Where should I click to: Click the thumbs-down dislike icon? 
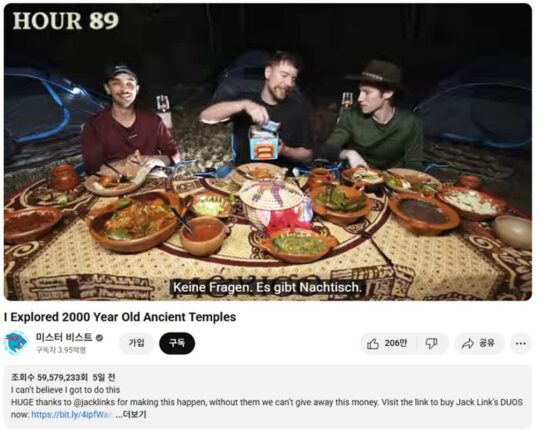point(431,343)
